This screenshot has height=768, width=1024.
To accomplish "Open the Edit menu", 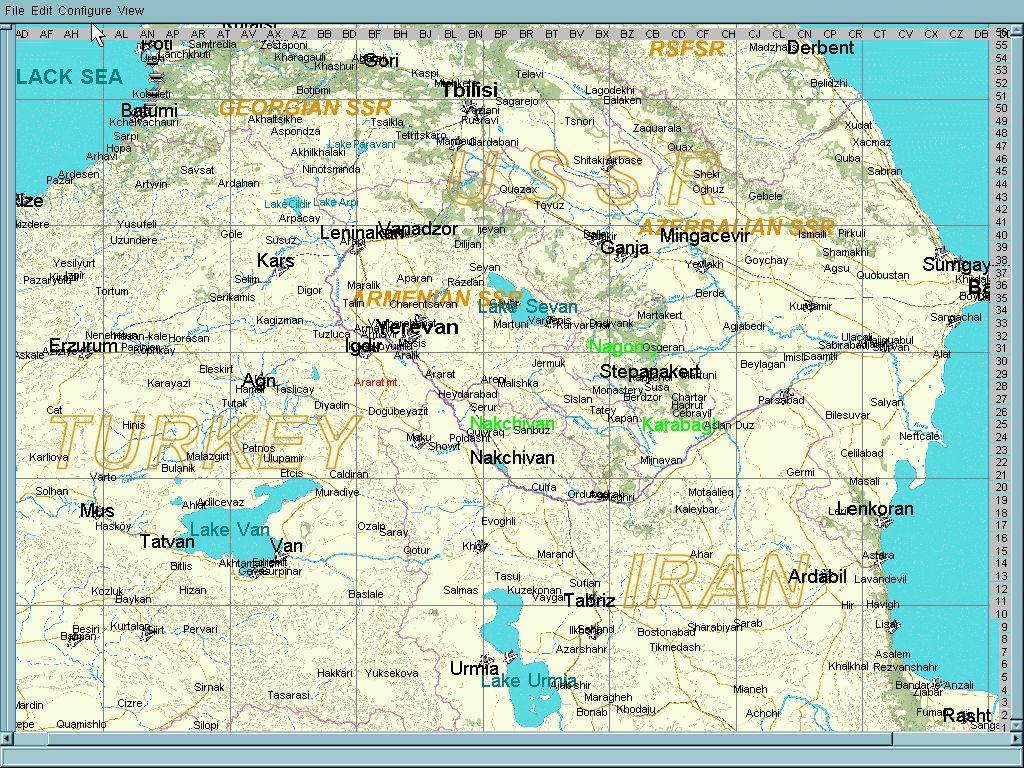I will [42, 10].
